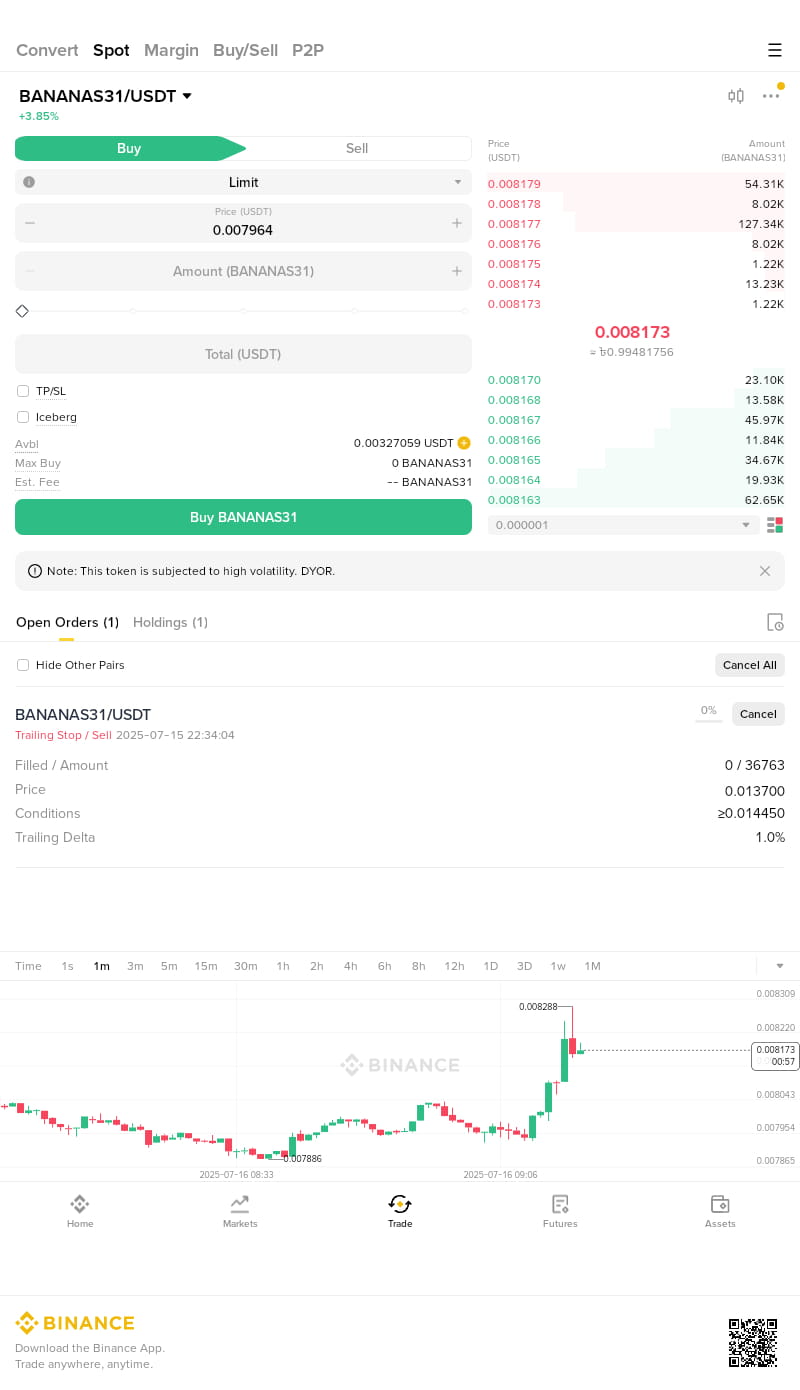Increase price with the plus icon
This screenshot has height=1390, width=800.
click(457, 223)
